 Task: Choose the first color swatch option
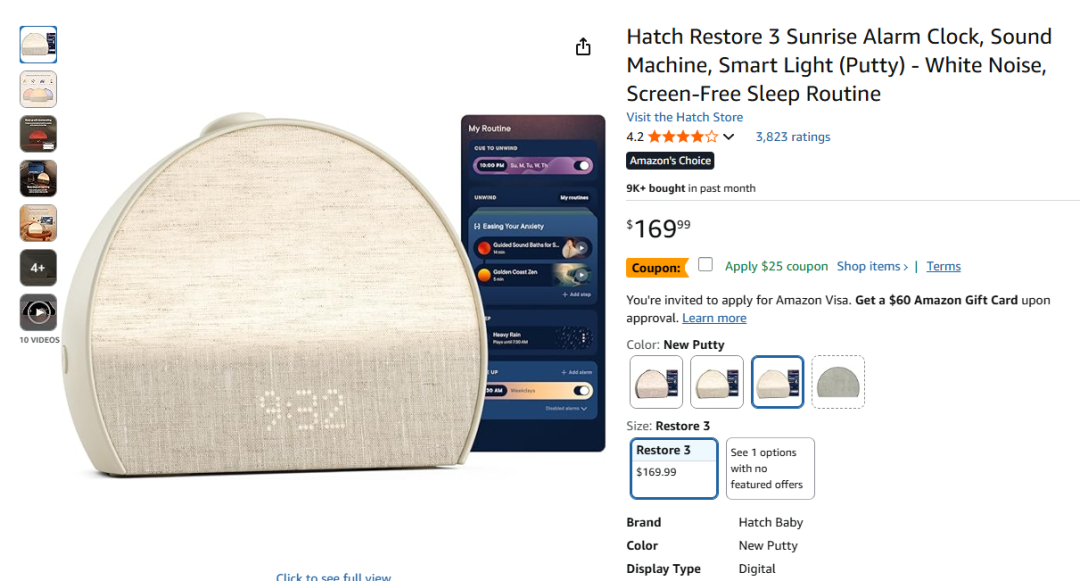tap(656, 382)
